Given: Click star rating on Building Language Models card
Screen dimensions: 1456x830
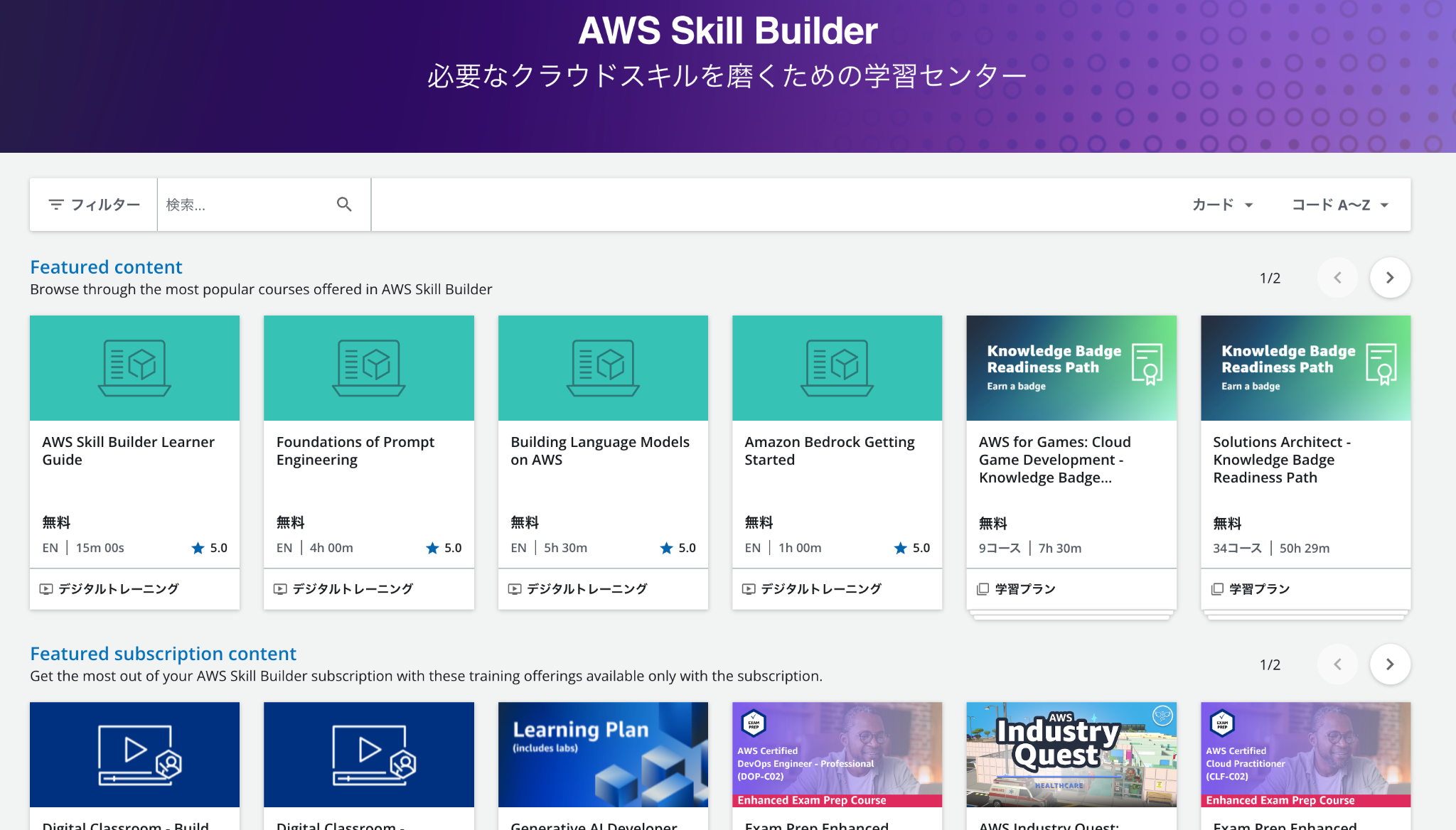Looking at the screenshot, I should point(678,548).
